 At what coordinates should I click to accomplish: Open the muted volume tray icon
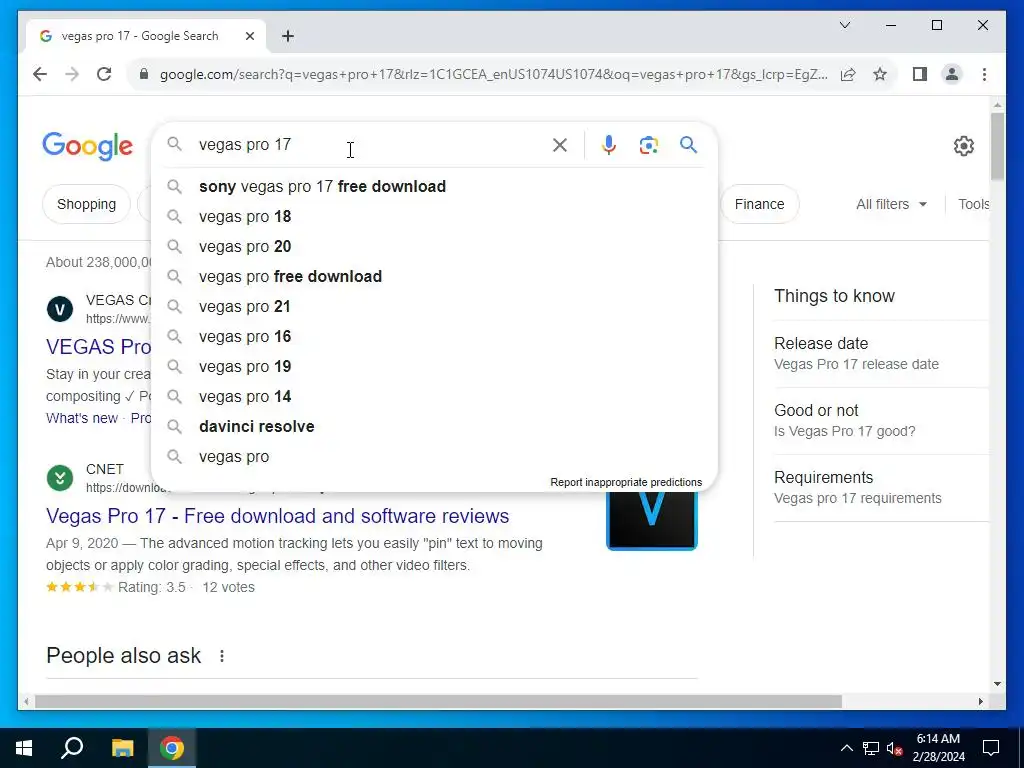(895, 748)
